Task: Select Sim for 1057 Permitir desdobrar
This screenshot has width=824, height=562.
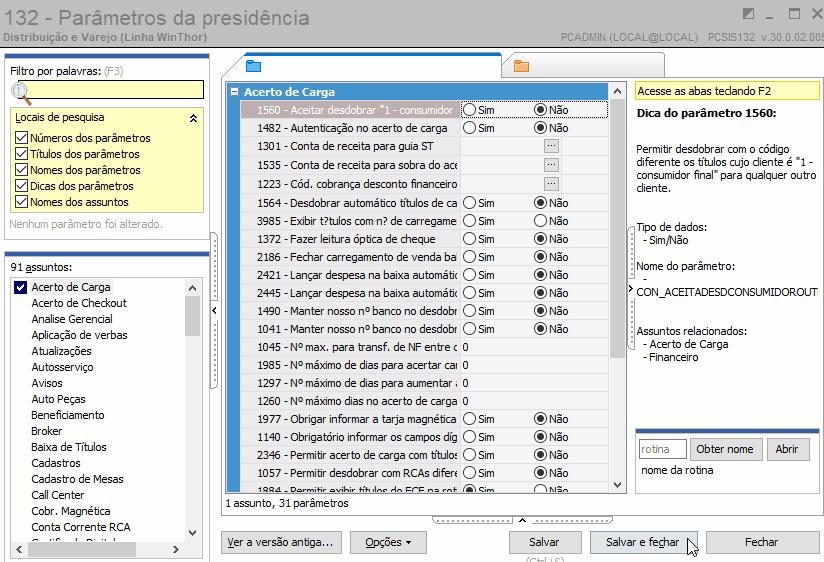Action: coord(469,473)
